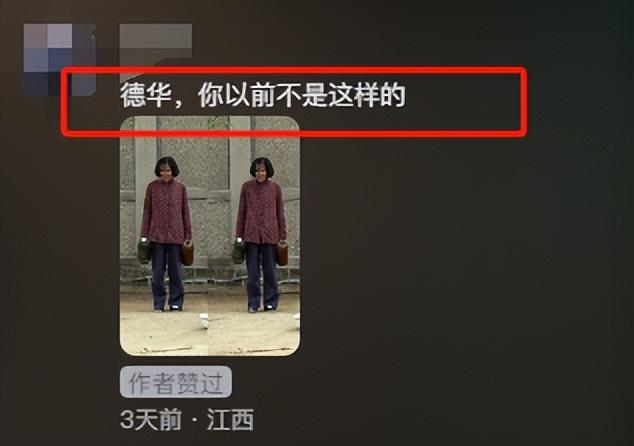The width and height of the screenshot is (634, 446).
Task: Click the dot separator between 3天前 and 江西
Action: click(195, 421)
